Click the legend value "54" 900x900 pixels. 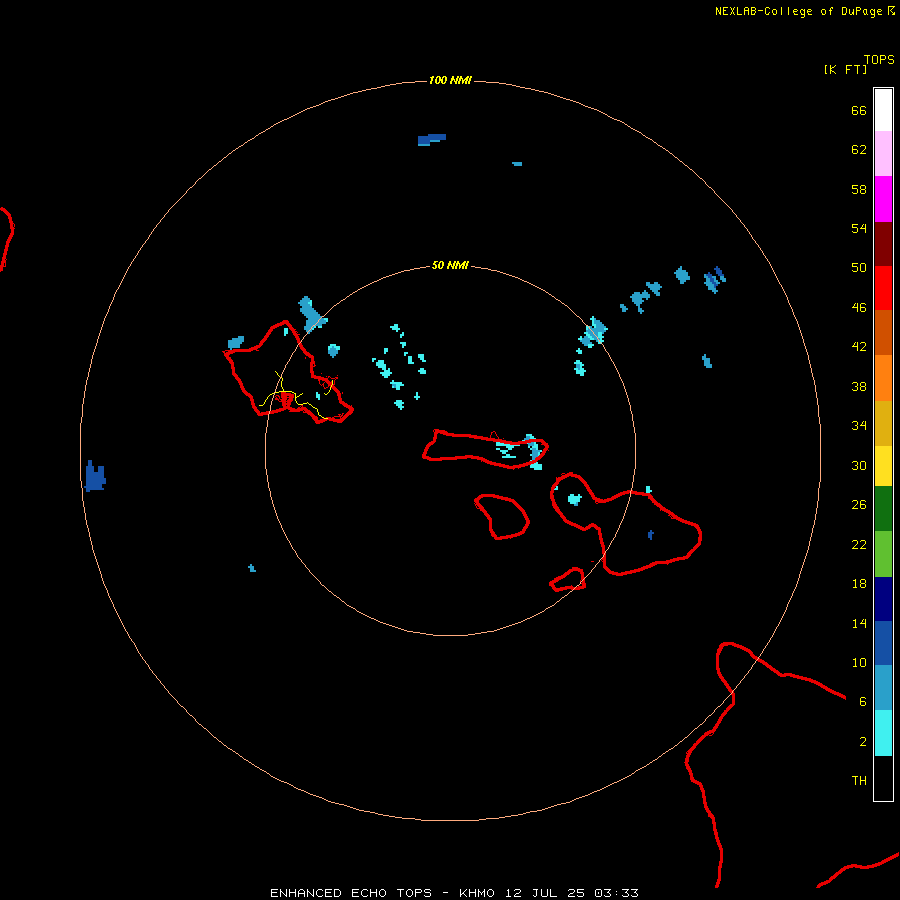tap(859, 228)
